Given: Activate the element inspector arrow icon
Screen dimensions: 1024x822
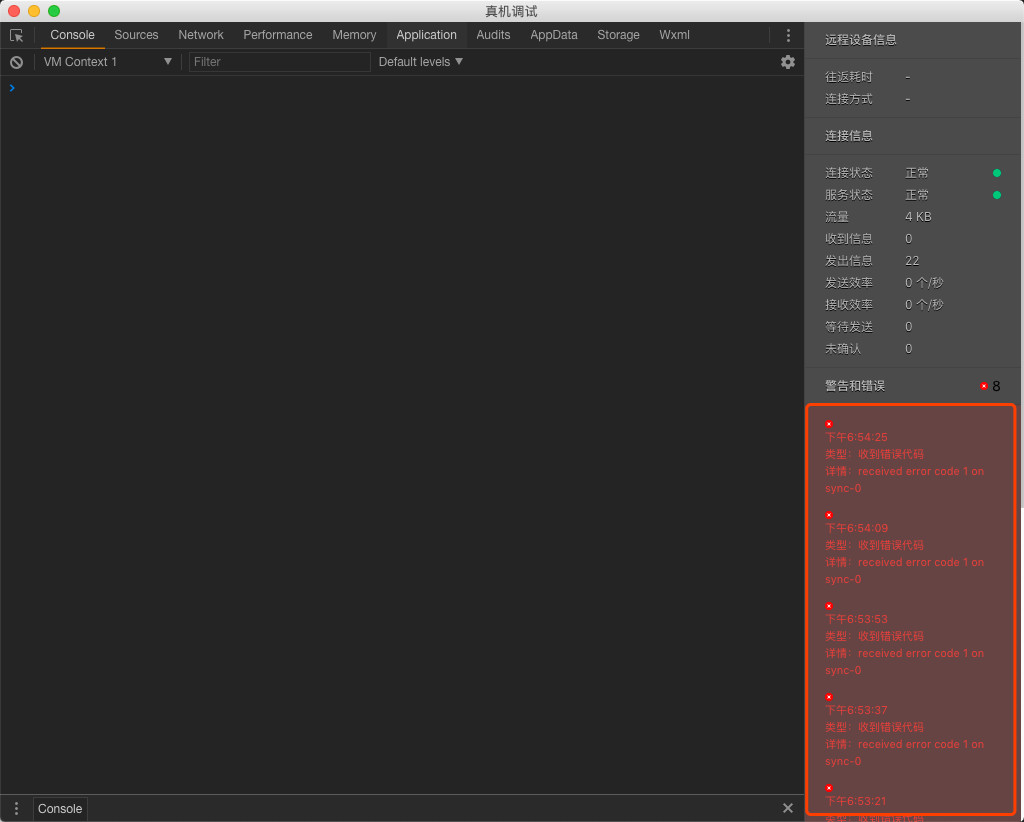Looking at the screenshot, I should (x=16, y=35).
